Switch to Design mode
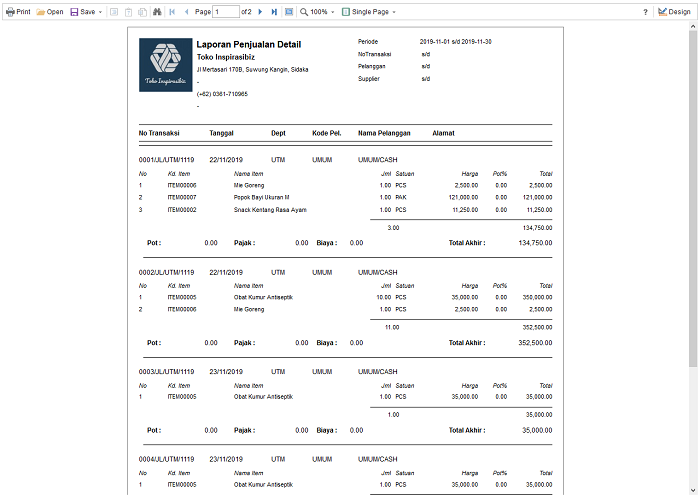The image size is (700, 497). [674, 12]
